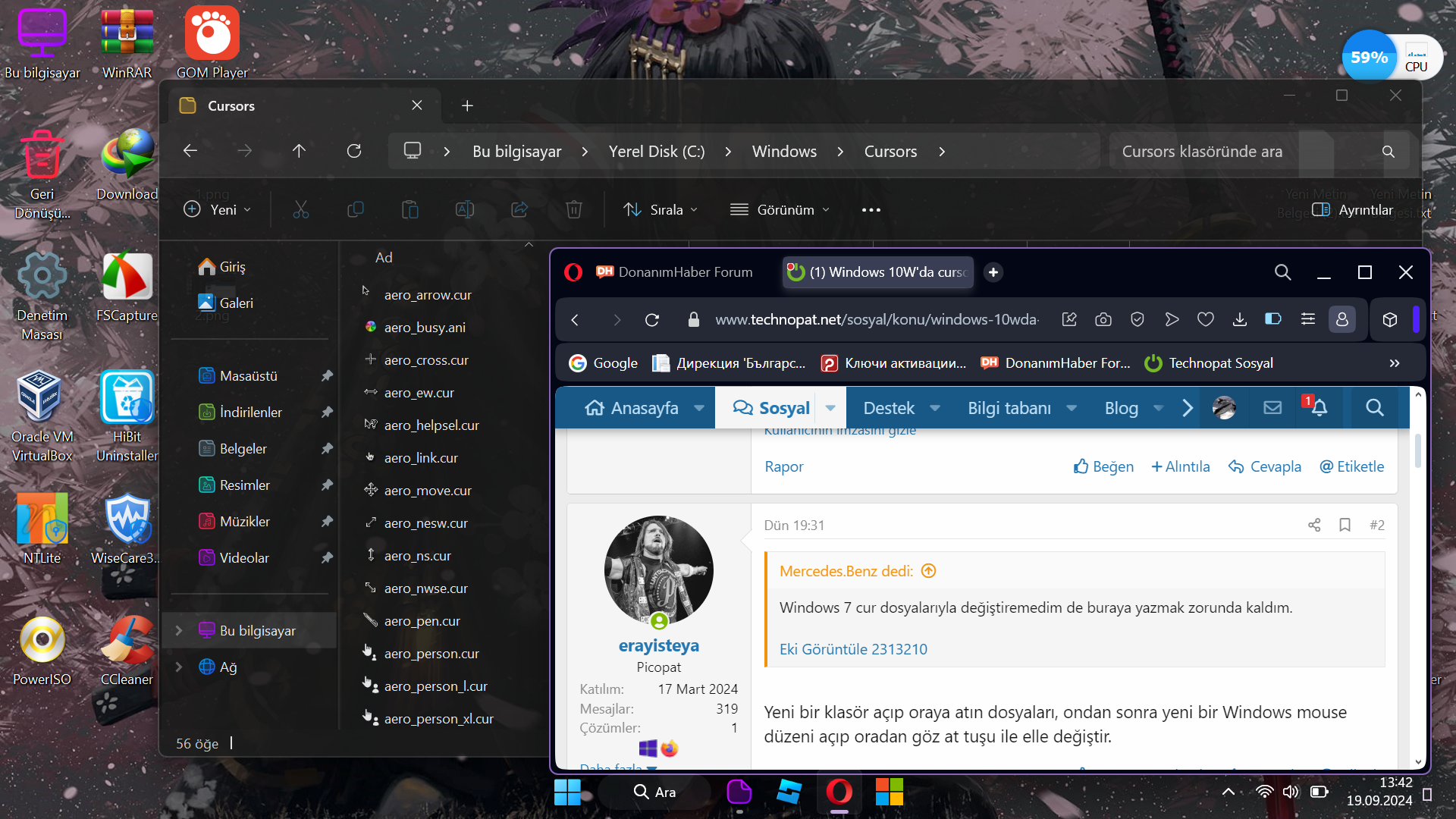The height and width of the screenshot is (819, 1456).
Task: Expand the Bu bilgisayar tree node
Action: pos(179,631)
